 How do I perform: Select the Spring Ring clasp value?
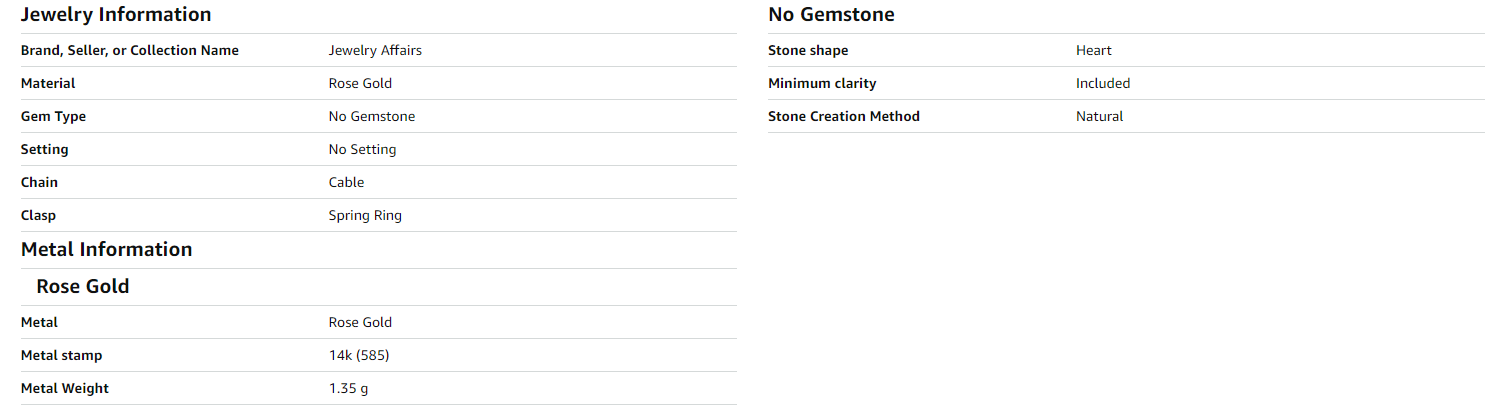(365, 215)
